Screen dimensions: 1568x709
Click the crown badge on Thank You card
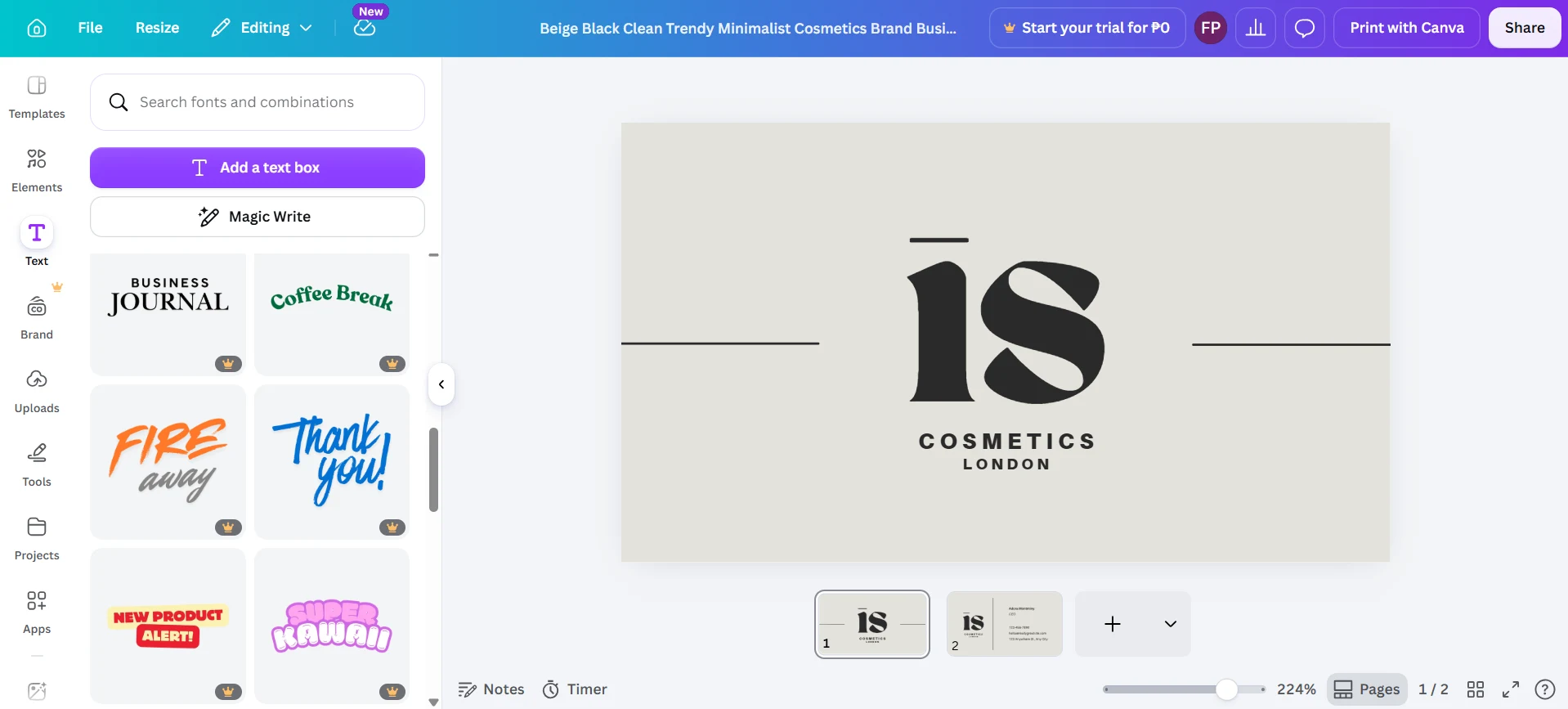coord(392,527)
